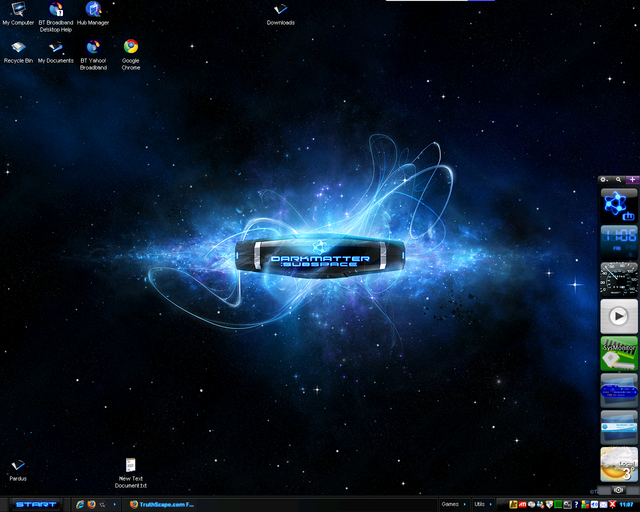This screenshot has width=640, height=512.
Task: Add a gadget with the plus button
Action: coord(632,179)
